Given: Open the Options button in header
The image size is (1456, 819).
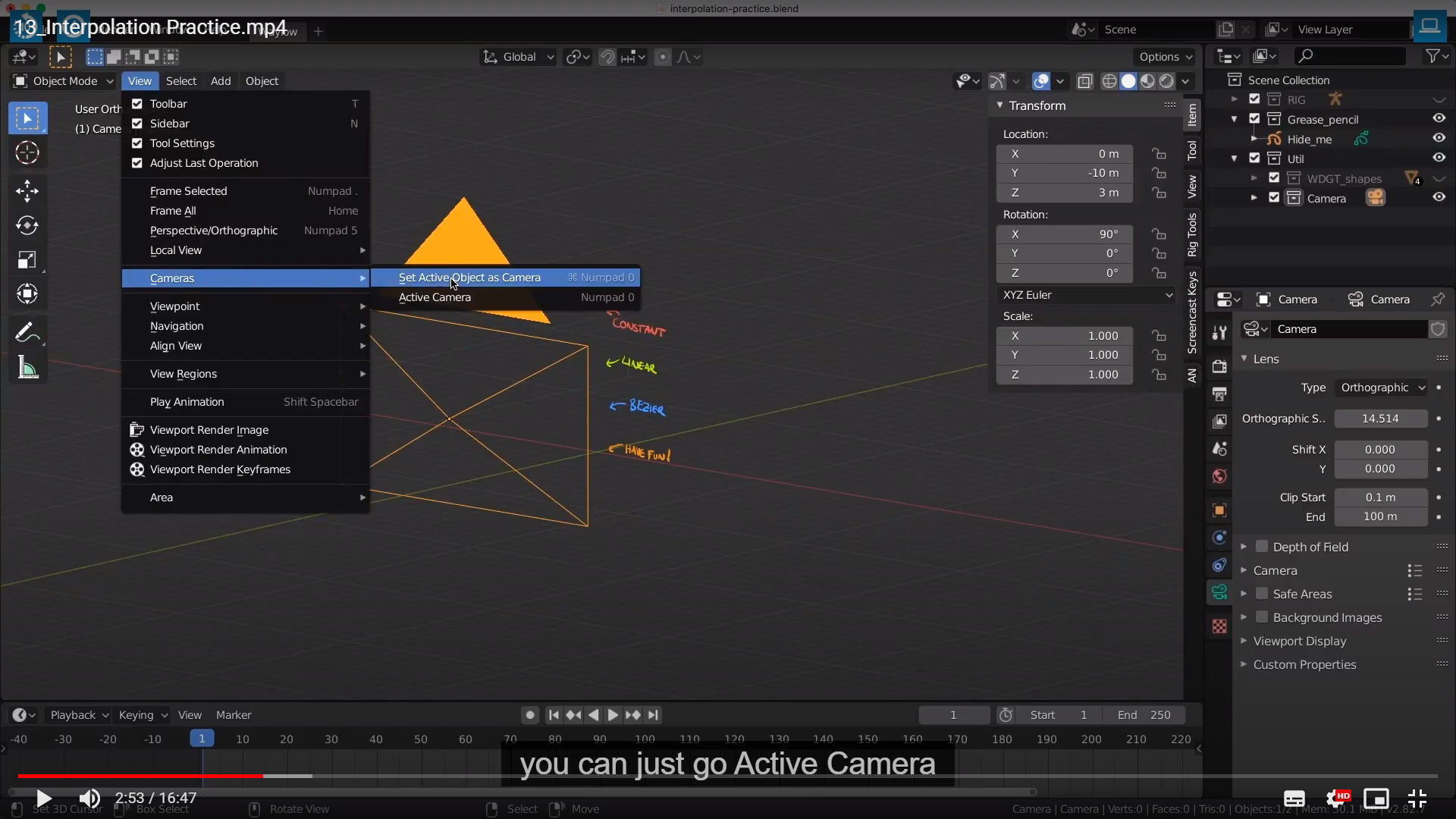Looking at the screenshot, I should tap(1165, 57).
